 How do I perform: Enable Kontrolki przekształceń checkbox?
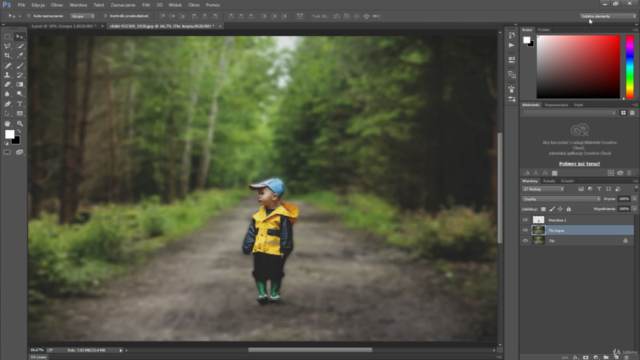[x=105, y=16]
